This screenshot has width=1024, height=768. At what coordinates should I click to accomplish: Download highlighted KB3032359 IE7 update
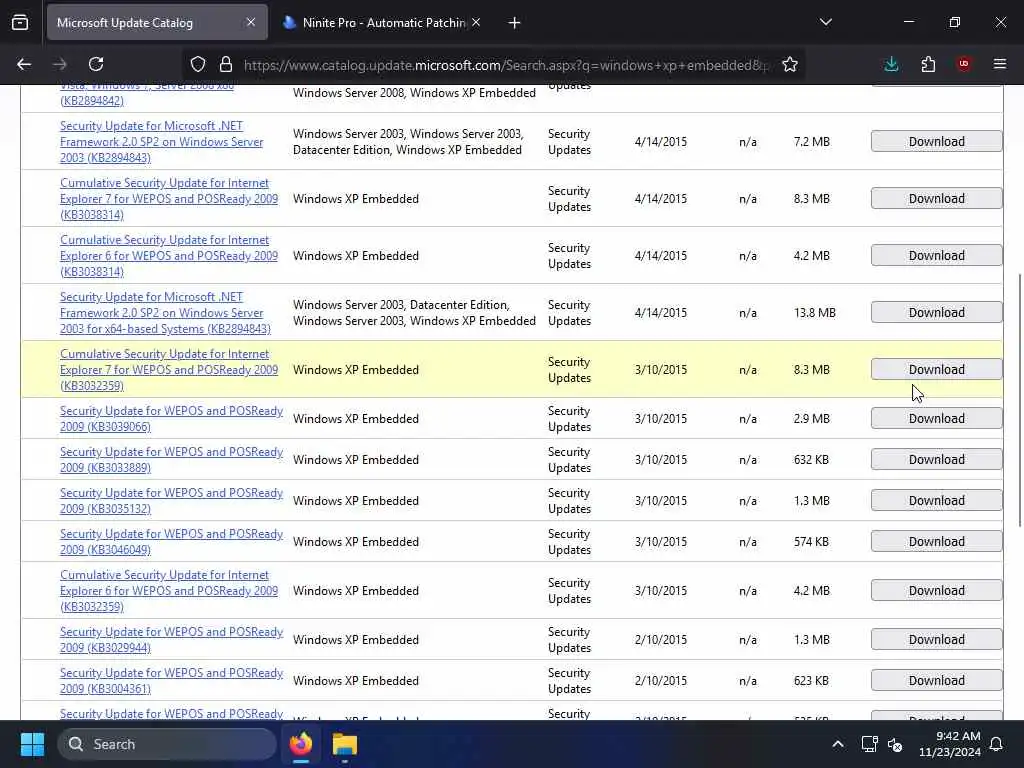tap(936, 370)
